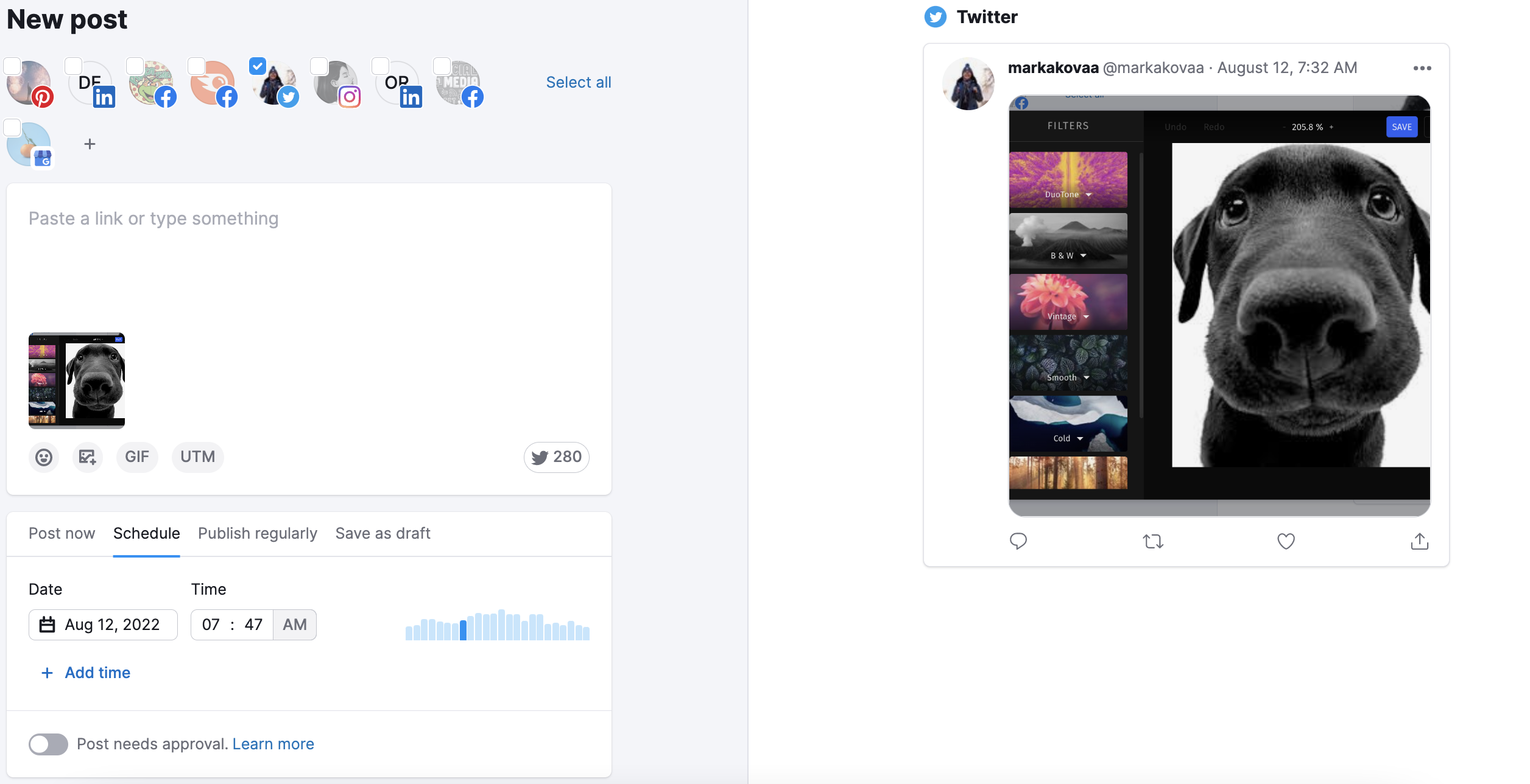Click Add time link
The image size is (1530, 784).
pos(85,673)
